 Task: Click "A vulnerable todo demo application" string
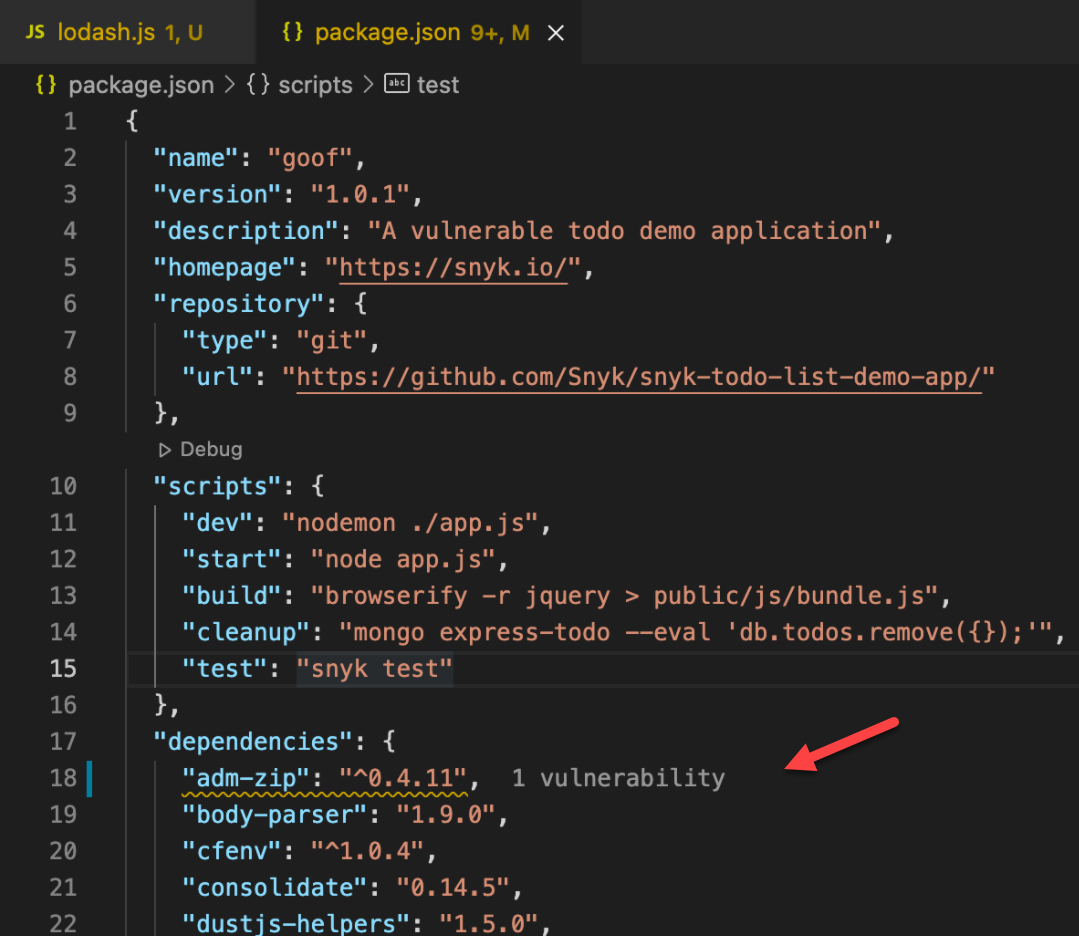click(x=625, y=231)
